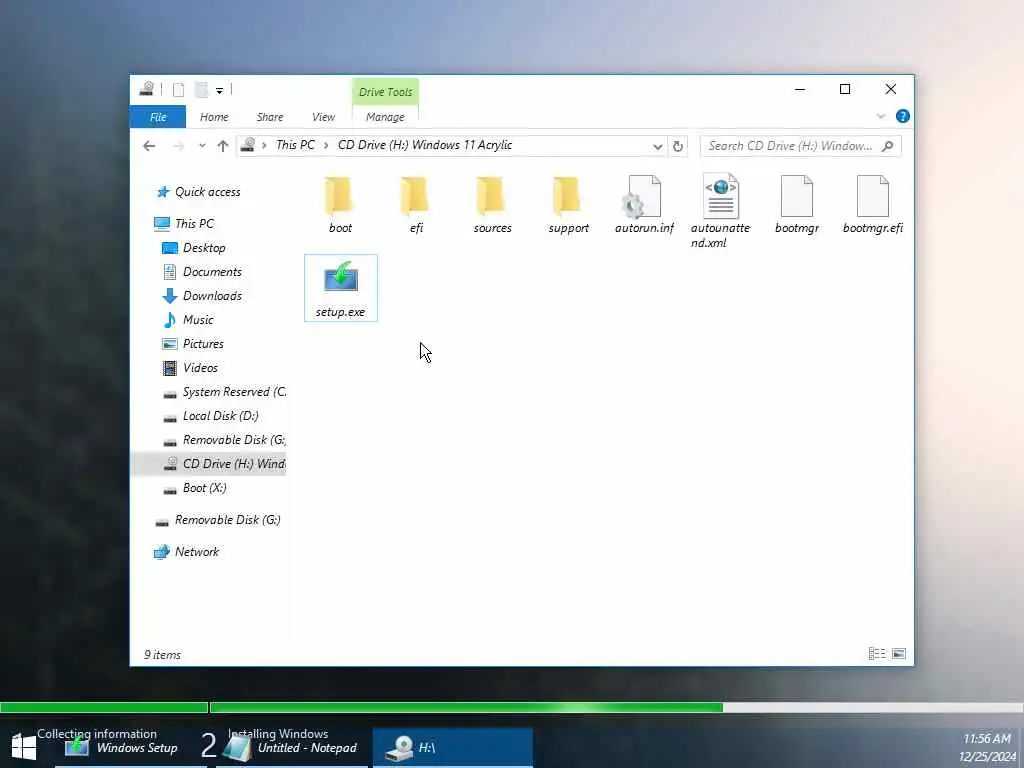
Task: Open the Home ribbon tab
Action: [214, 117]
